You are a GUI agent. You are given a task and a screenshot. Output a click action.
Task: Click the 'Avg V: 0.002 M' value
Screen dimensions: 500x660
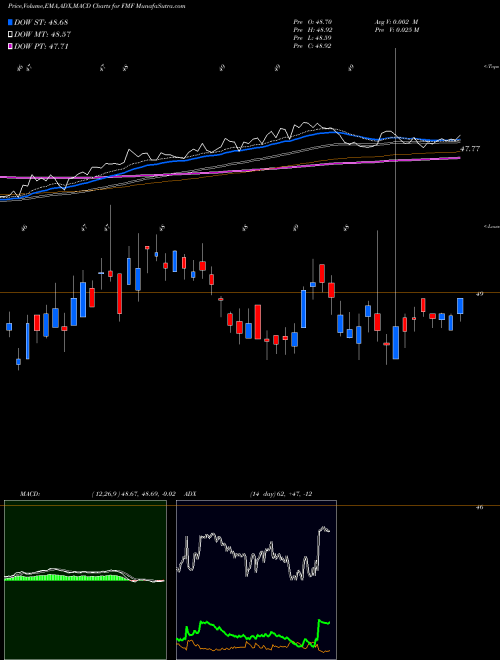pyautogui.click(x=396, y=22)
